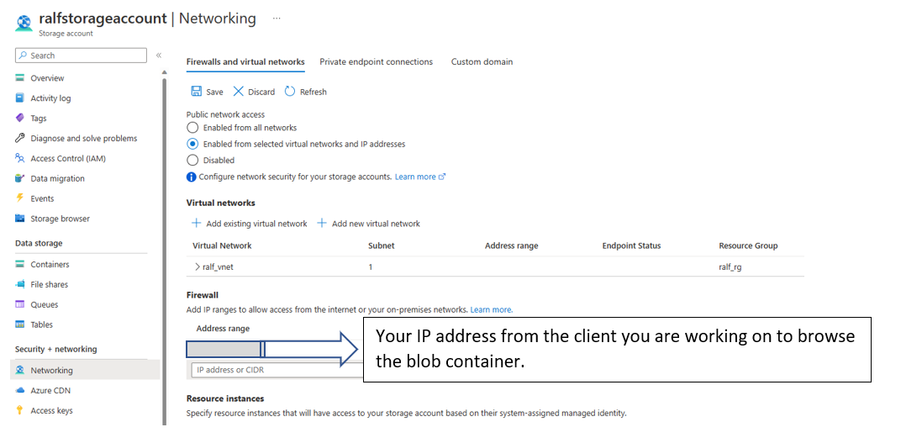Click the Address range table column header

(511, 245)
